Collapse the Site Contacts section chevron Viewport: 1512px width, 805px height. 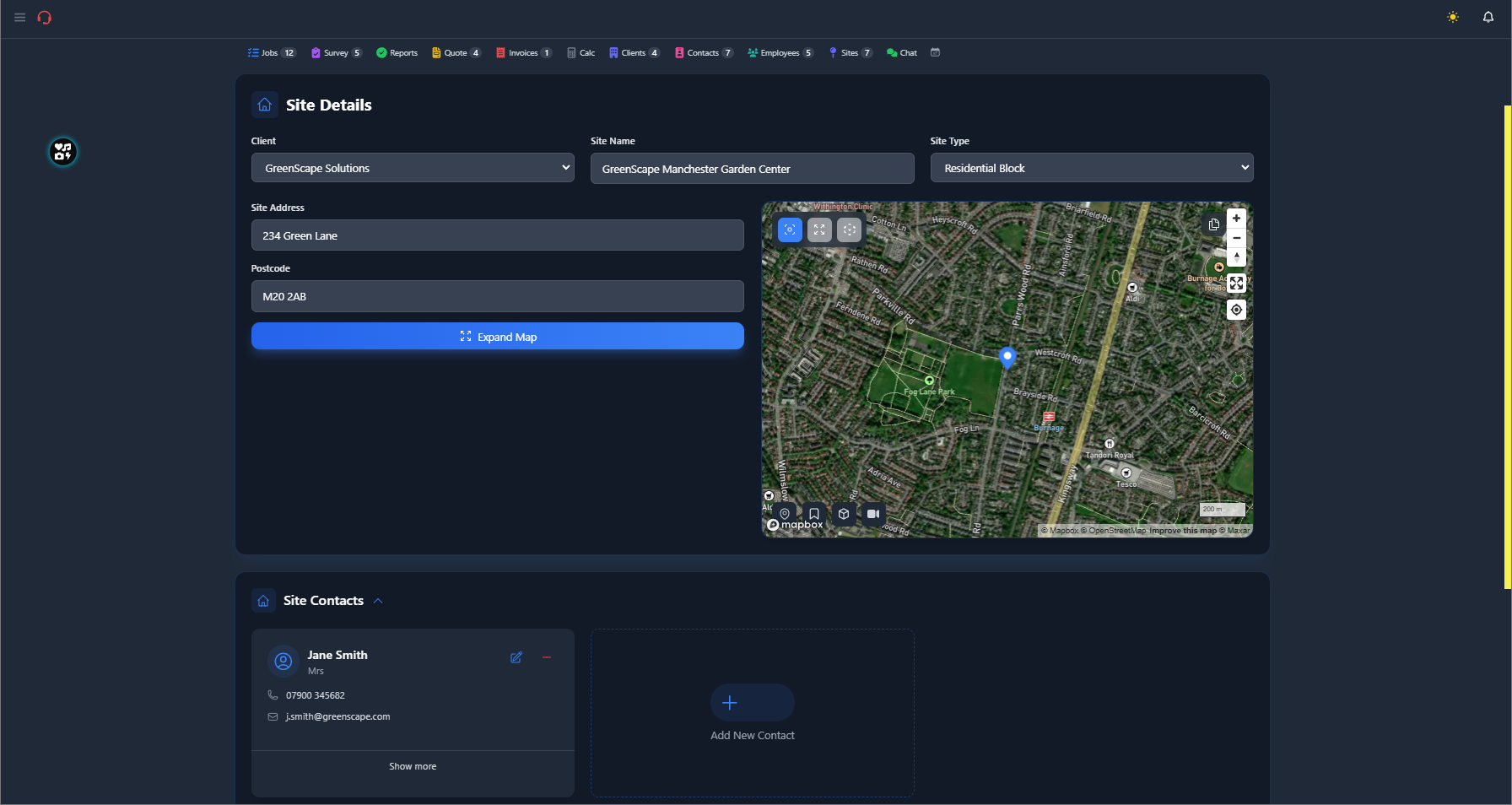click(x=378, y=601)
